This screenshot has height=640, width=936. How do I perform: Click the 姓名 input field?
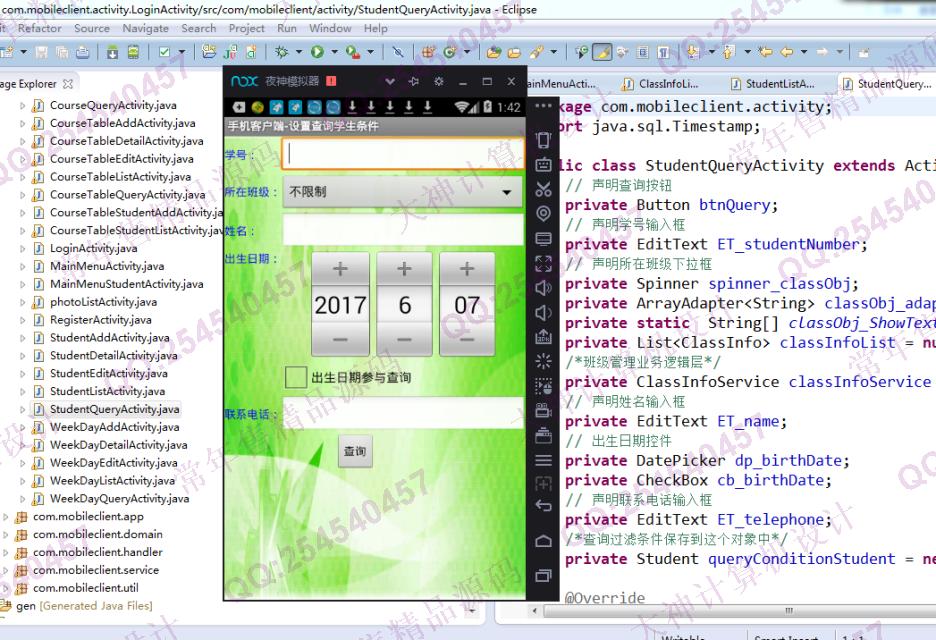pyautogui.click(x=403, y=230)
